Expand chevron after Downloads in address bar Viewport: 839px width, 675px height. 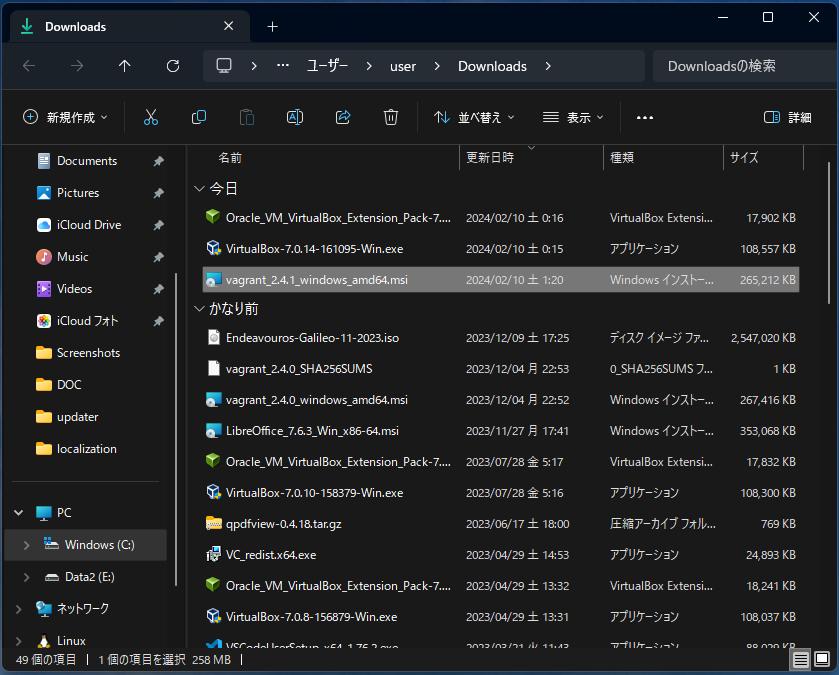[x=547, y=66]
